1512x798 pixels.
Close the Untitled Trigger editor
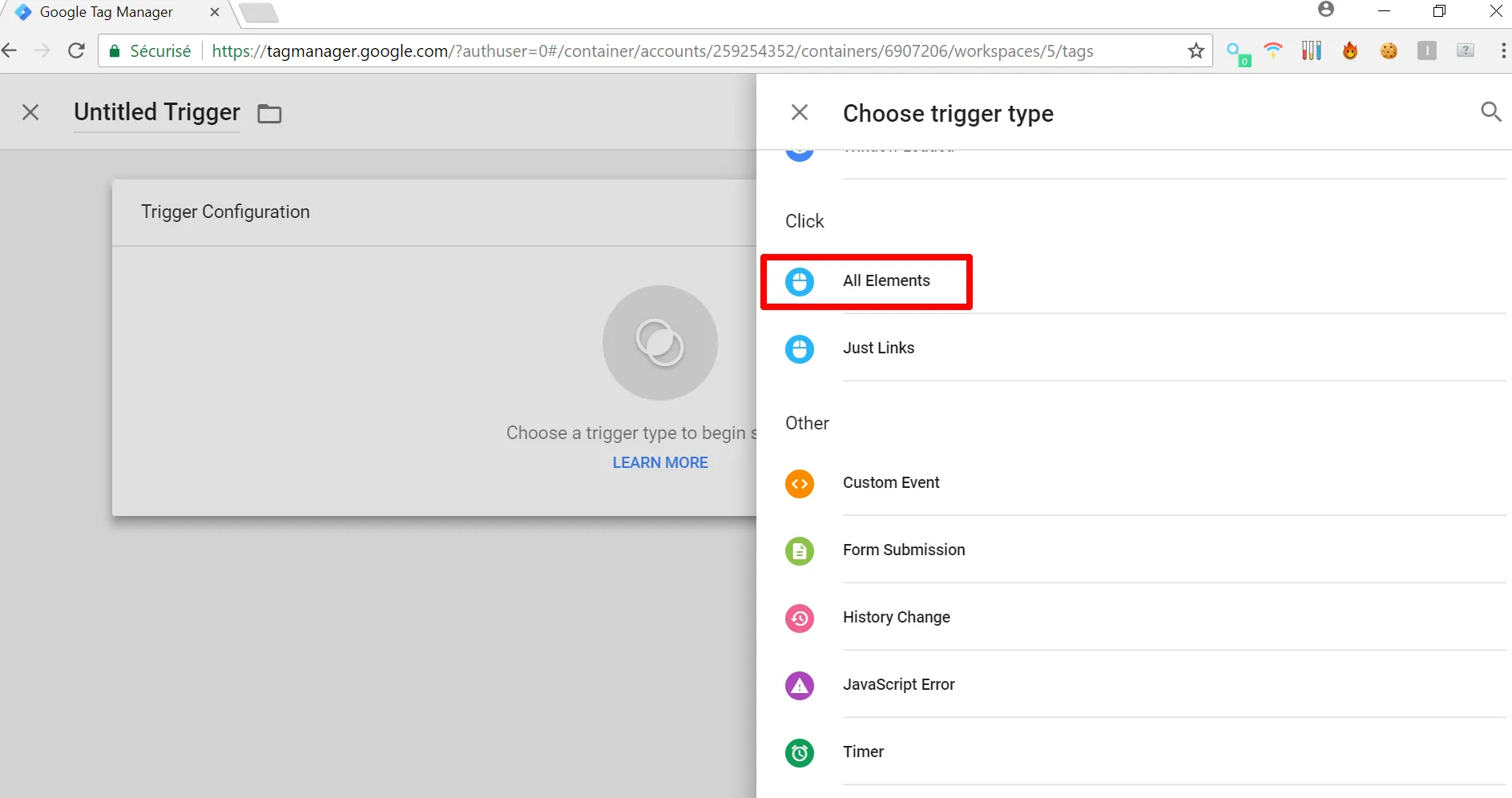pos(30,112)
